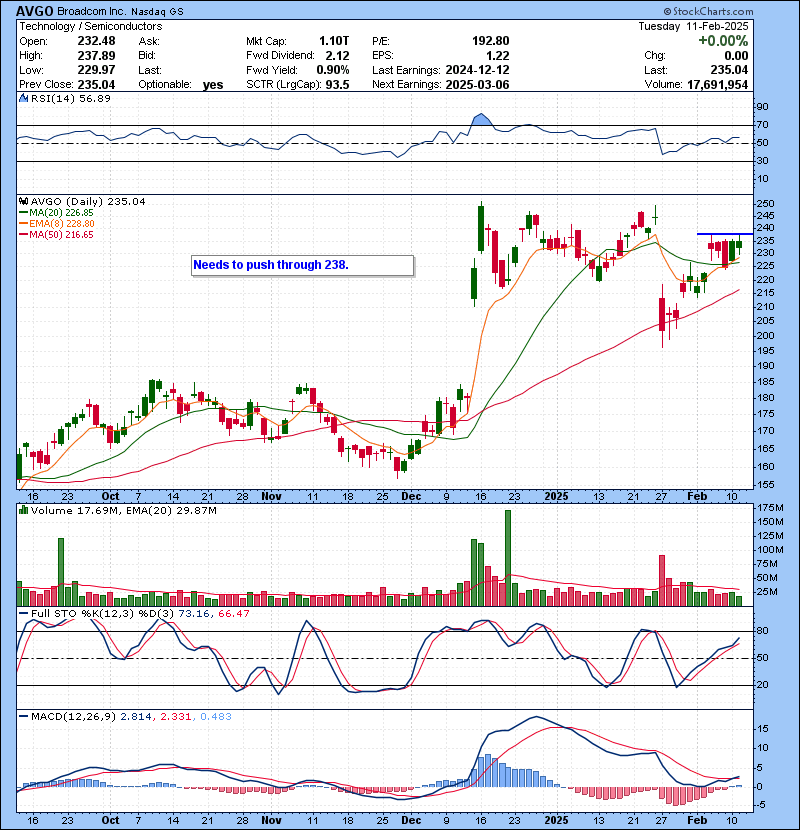Click the red volume spike near Jan 27
The image size is (800, 830).
tap(662, 581)
